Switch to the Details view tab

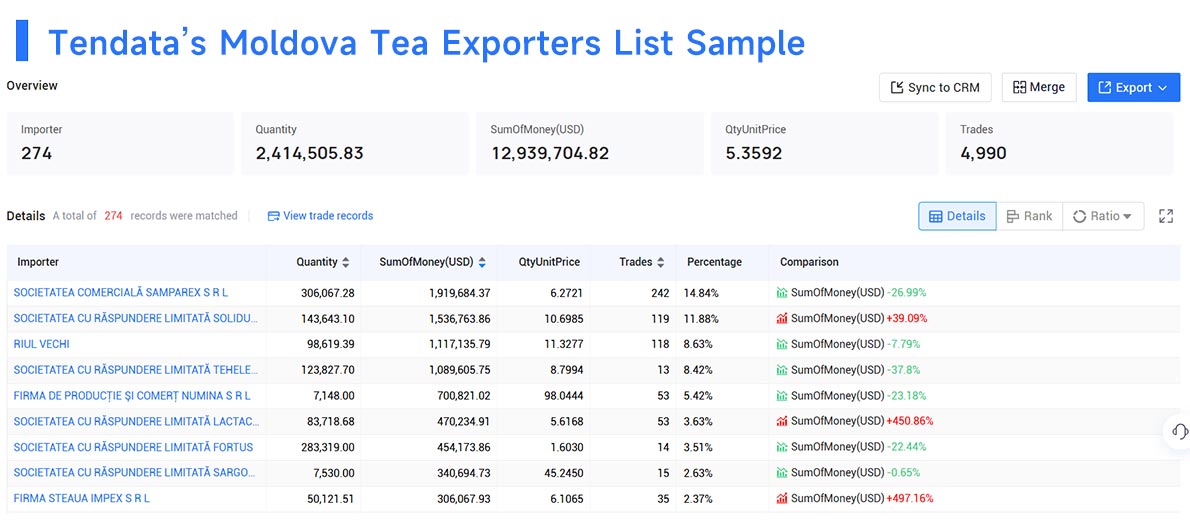[957, 216]
